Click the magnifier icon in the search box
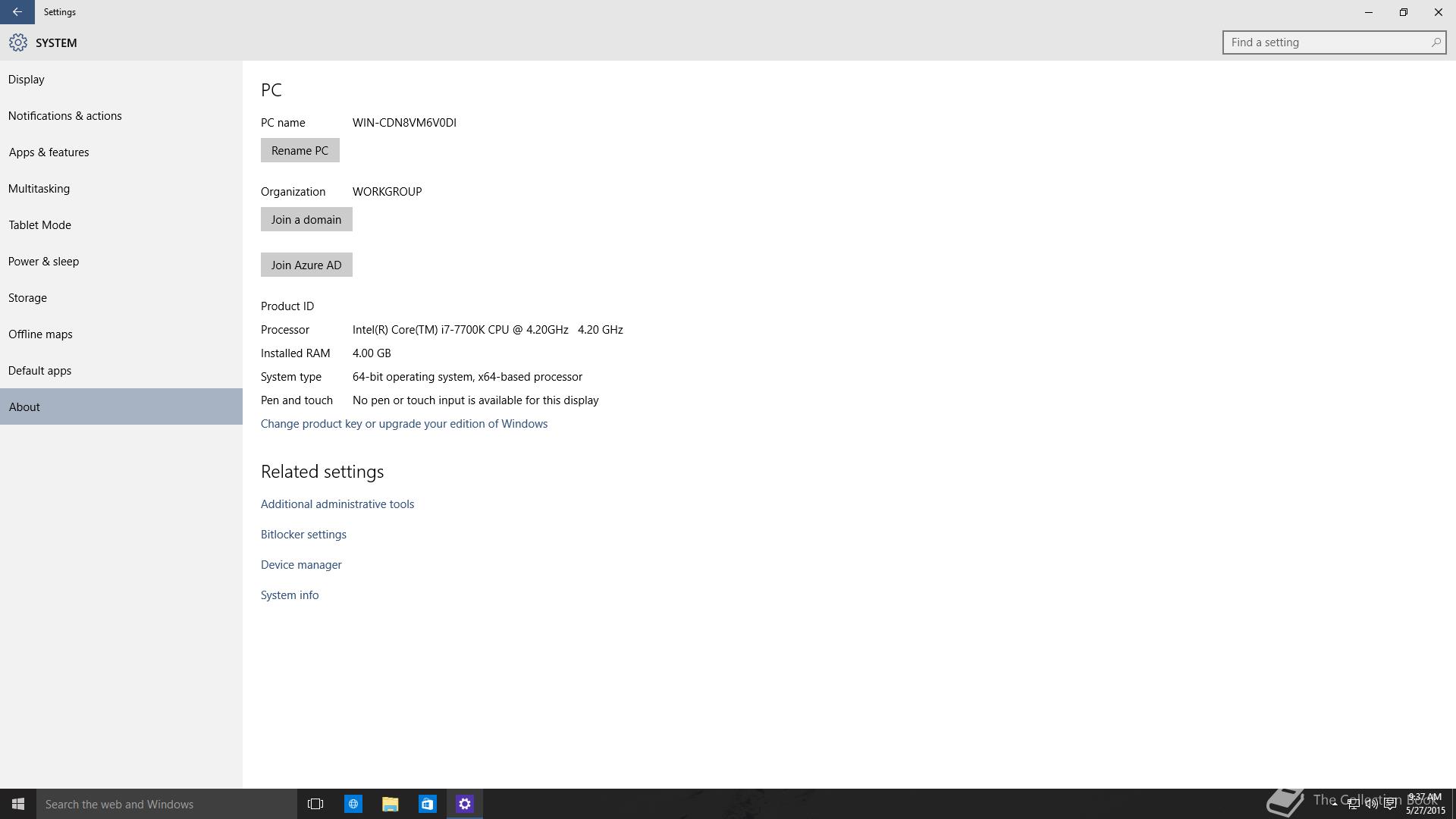 1436,42
